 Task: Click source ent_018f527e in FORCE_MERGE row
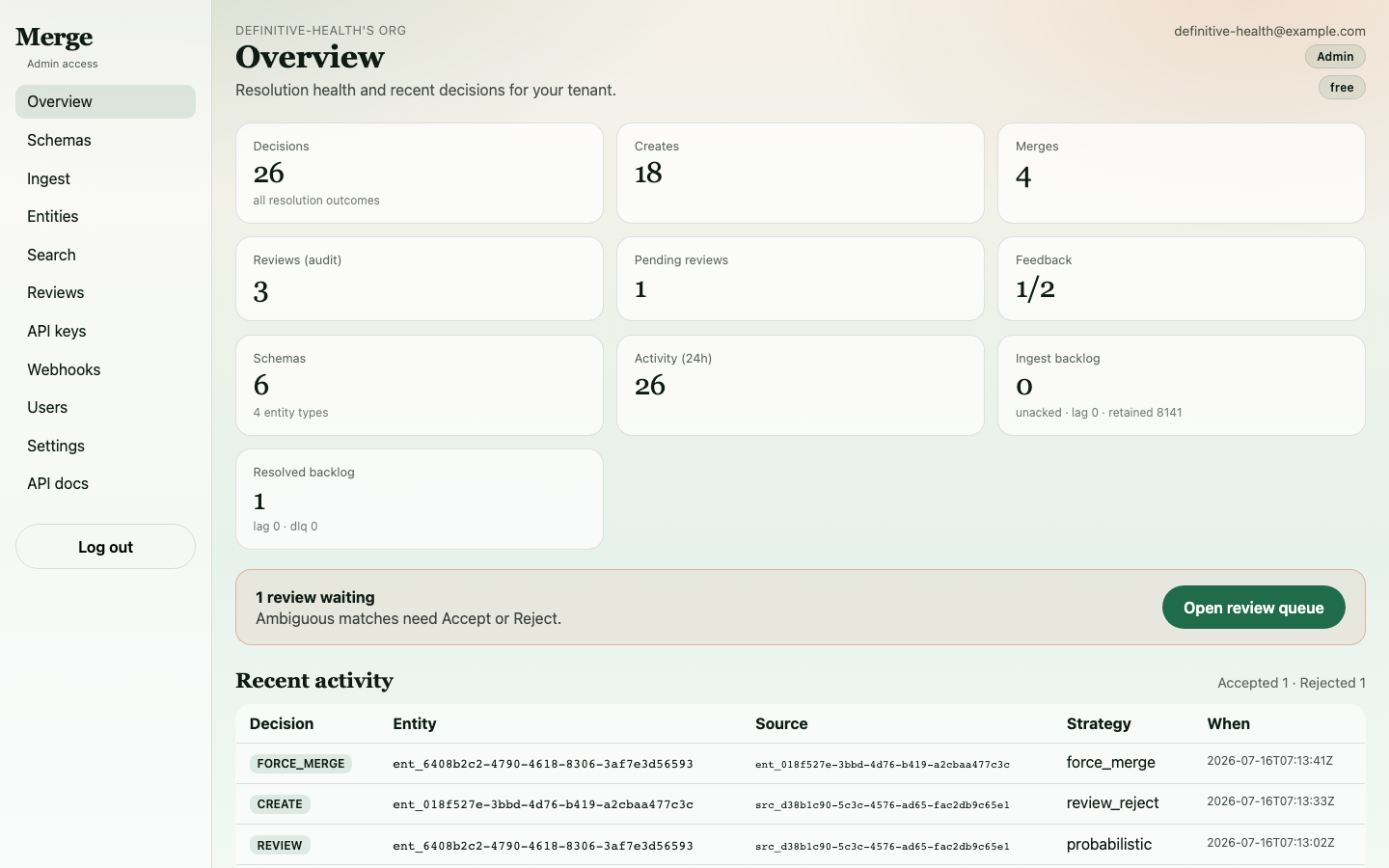(883, 765)
